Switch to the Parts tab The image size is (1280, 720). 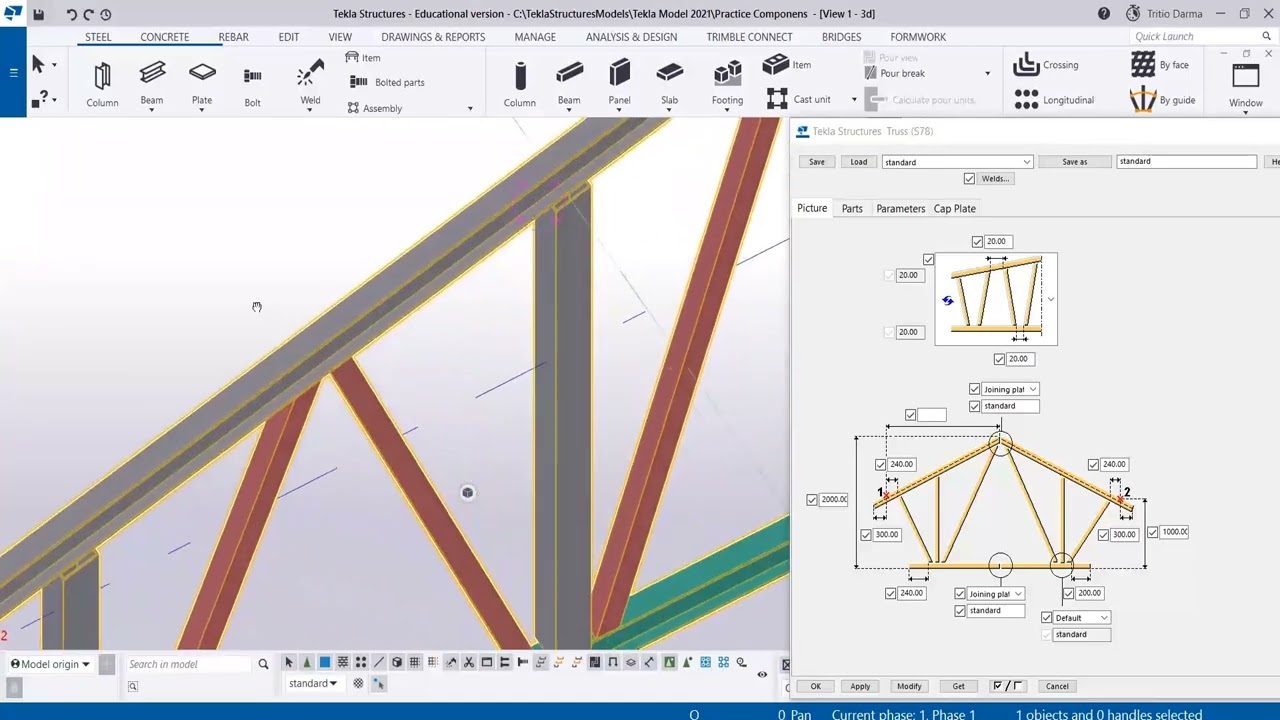(x=852, y=208)
